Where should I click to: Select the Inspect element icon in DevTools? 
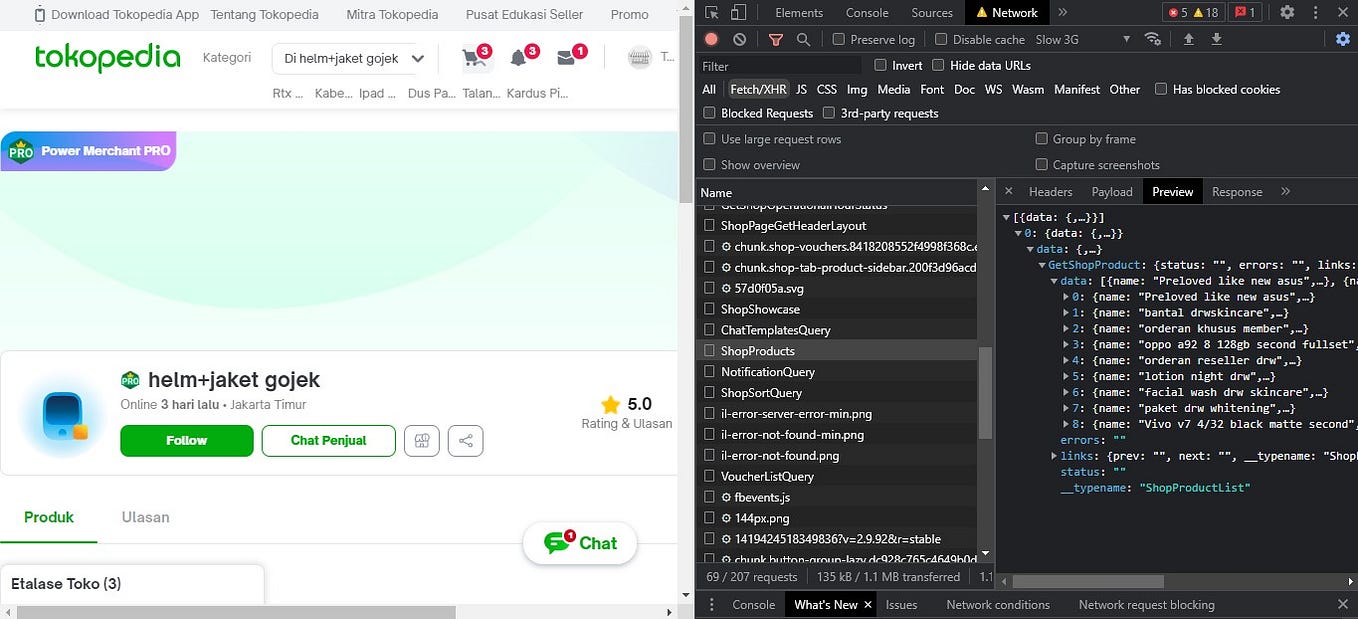pos(712,12)
